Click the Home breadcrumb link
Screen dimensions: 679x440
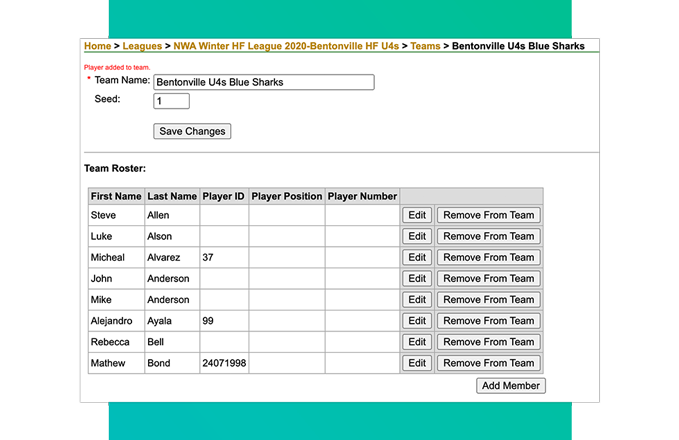click(x=97, y=46)
